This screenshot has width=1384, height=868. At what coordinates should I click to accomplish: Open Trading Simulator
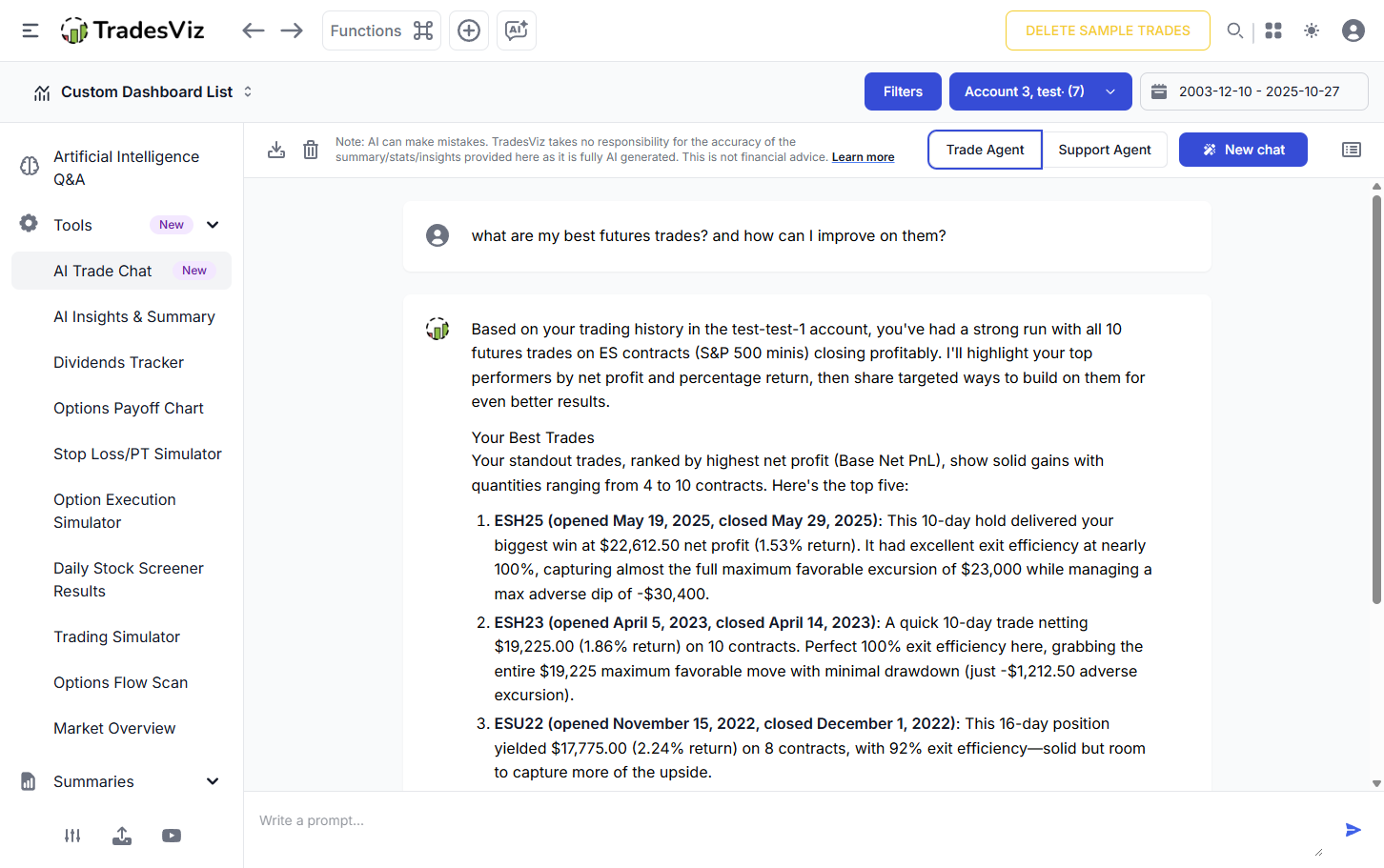point(116,636)
